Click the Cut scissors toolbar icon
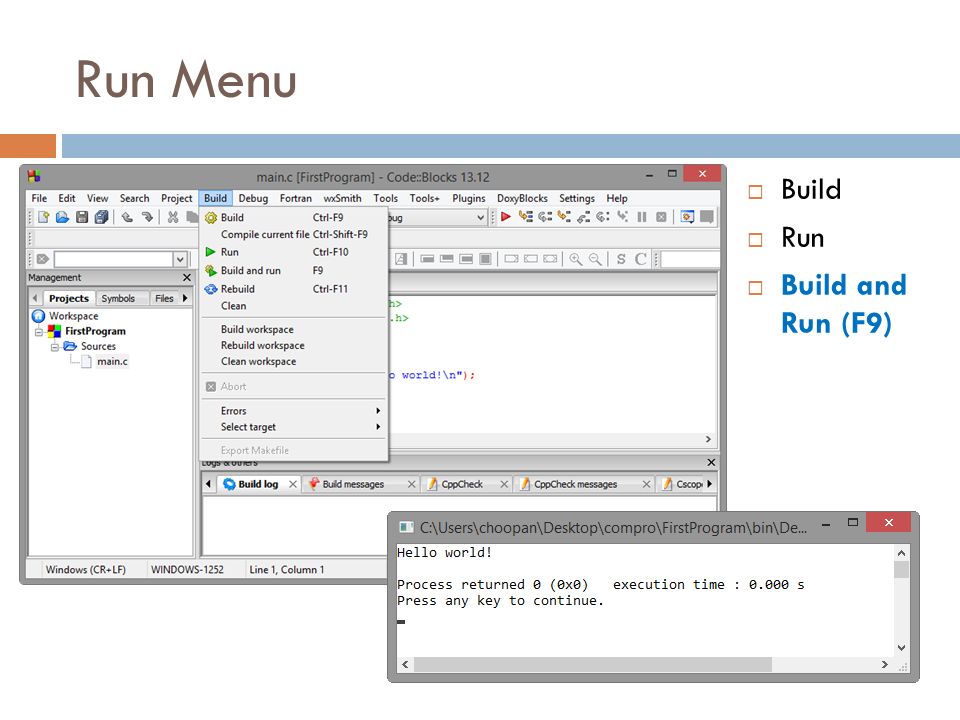Screen dimensions: 960x720 point(173,217)
